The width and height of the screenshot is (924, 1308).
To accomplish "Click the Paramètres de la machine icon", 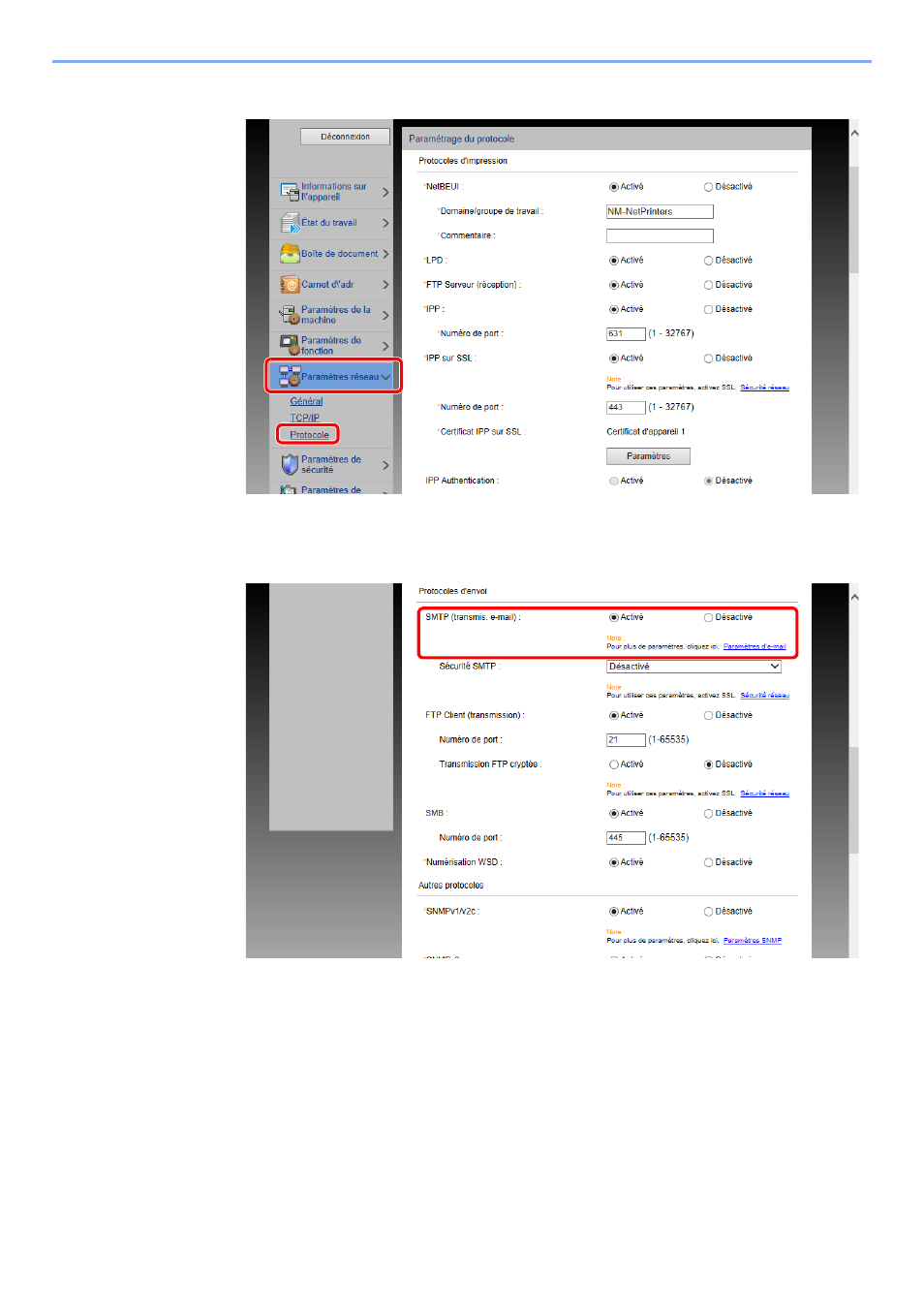I will [x=290, y=315].
